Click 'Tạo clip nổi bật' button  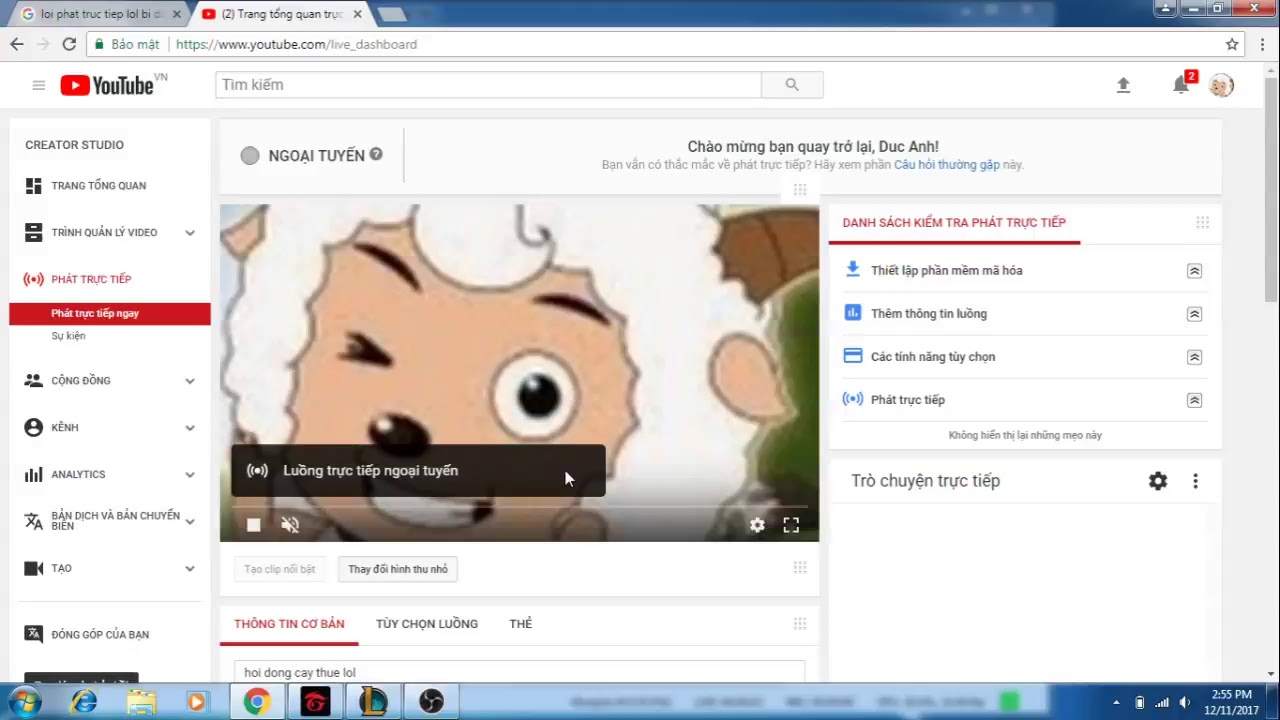tap(279, 569)
